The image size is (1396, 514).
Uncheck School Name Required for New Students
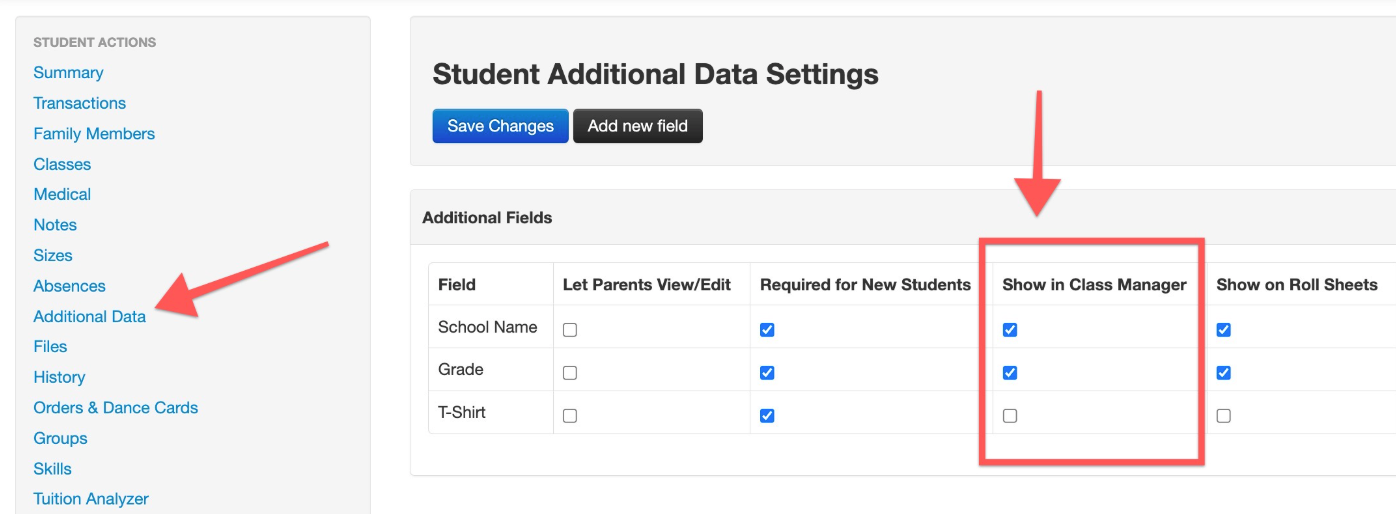tap(767, 330)
